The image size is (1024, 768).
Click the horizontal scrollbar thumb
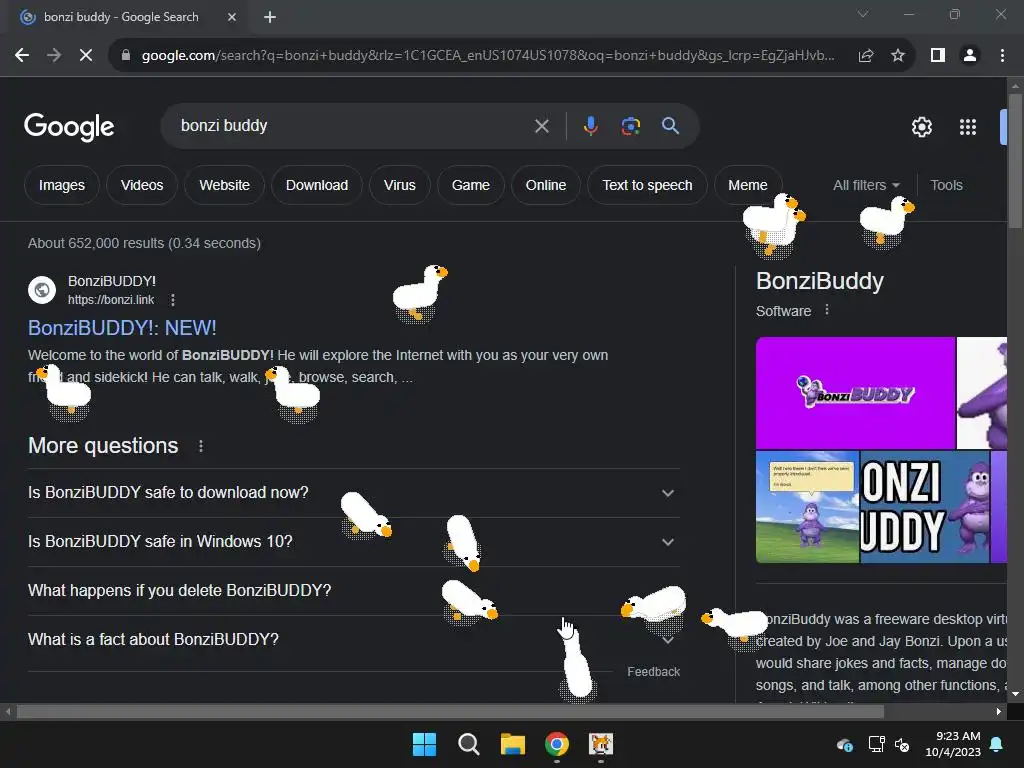(450, 711)
